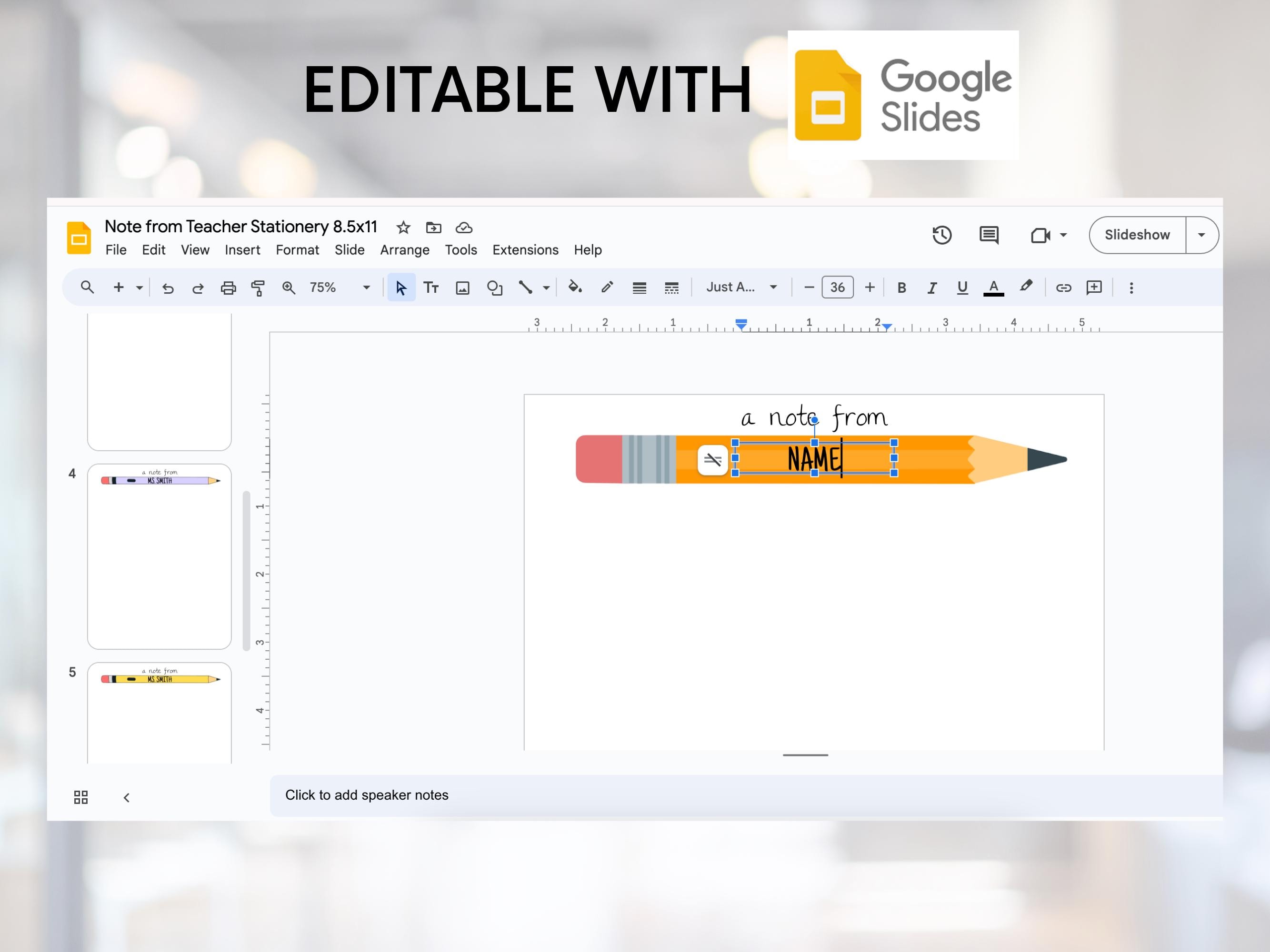Viewport: 1270px width, 952px height.
Task: Toggle italic formatting
Action: (x=932, y=288)
